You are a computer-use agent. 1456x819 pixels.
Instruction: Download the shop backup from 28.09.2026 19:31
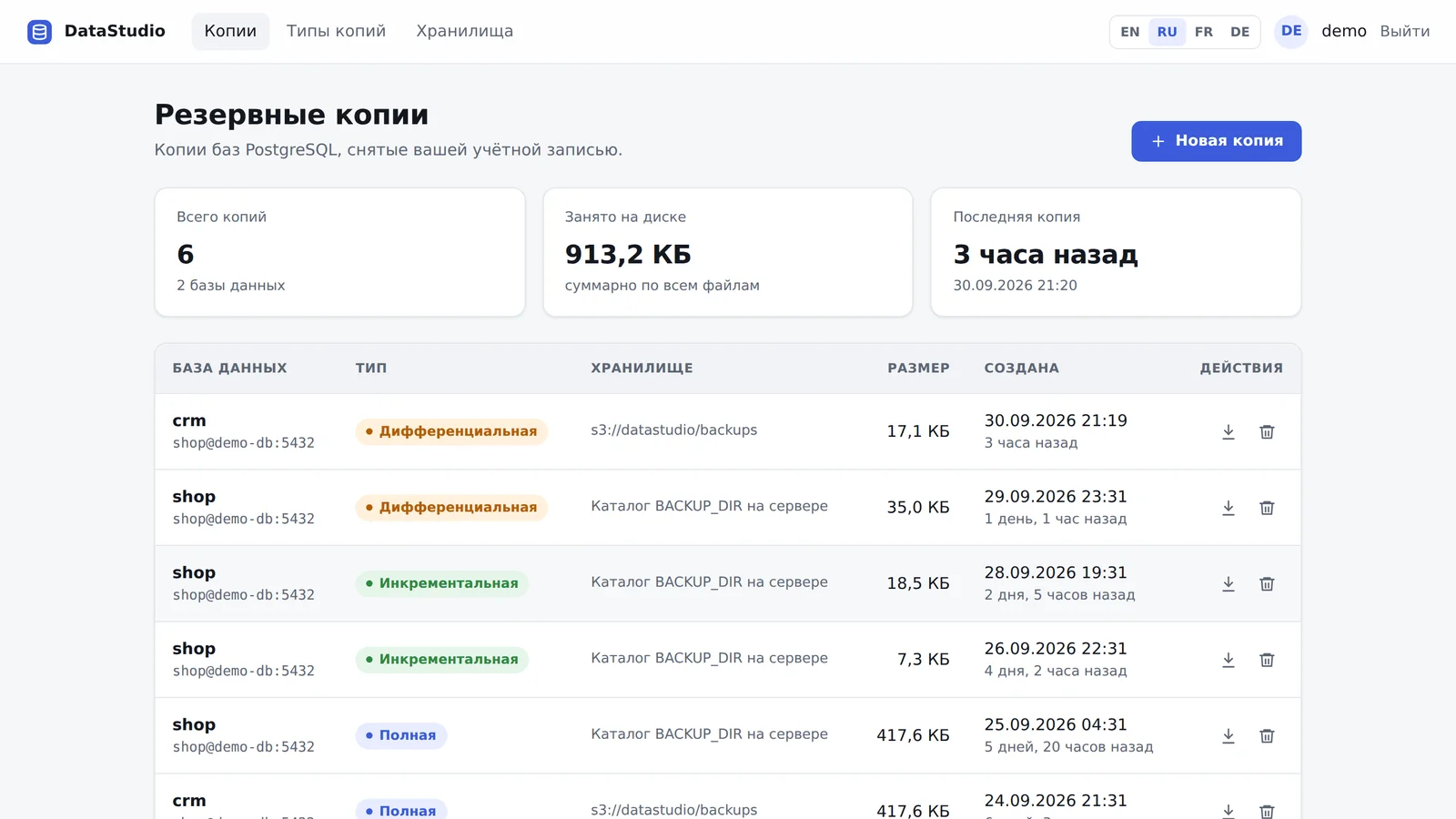[x=1228, y=583]
